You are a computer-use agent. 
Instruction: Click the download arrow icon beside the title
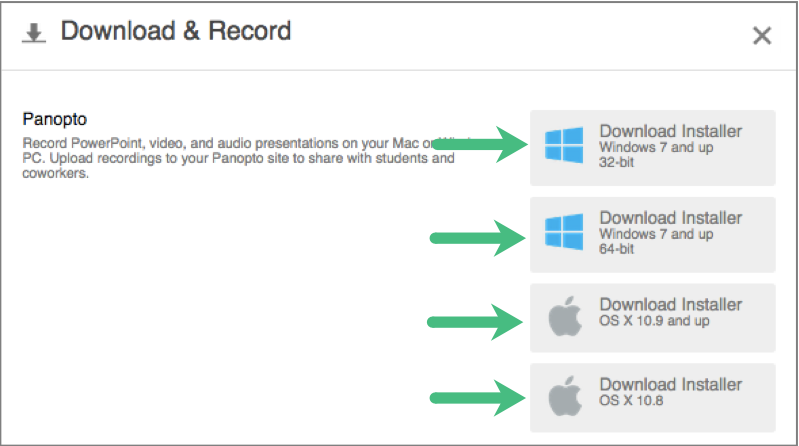(34, 34)
